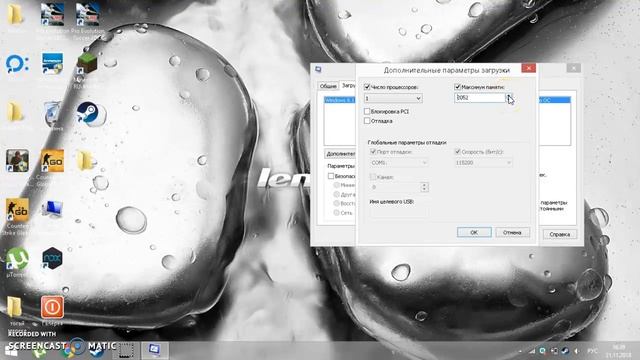The image size is (640, 360).
Task: Check safe boot checkbox in msconfig window
Action: point(331,176)
